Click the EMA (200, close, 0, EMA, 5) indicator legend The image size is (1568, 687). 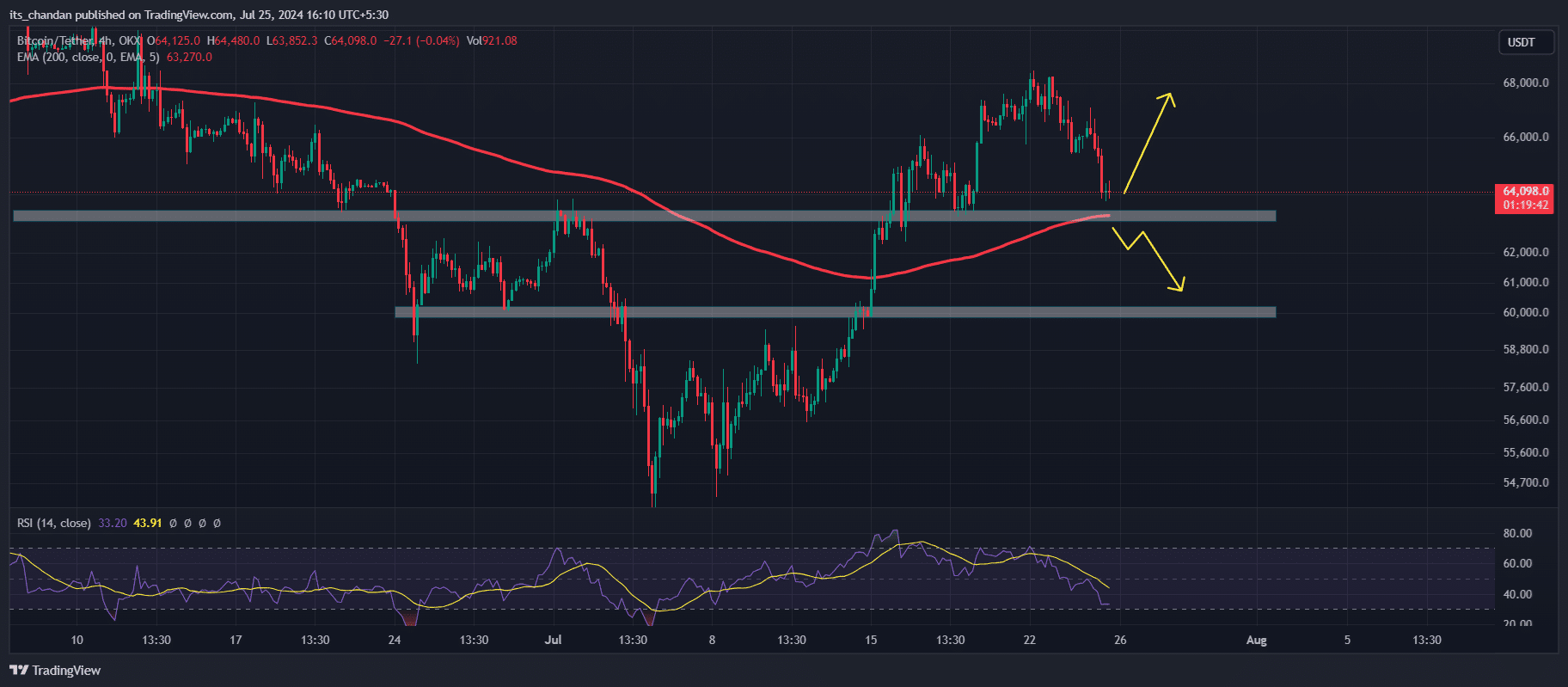pyautogui.click(x=89, y=57)
